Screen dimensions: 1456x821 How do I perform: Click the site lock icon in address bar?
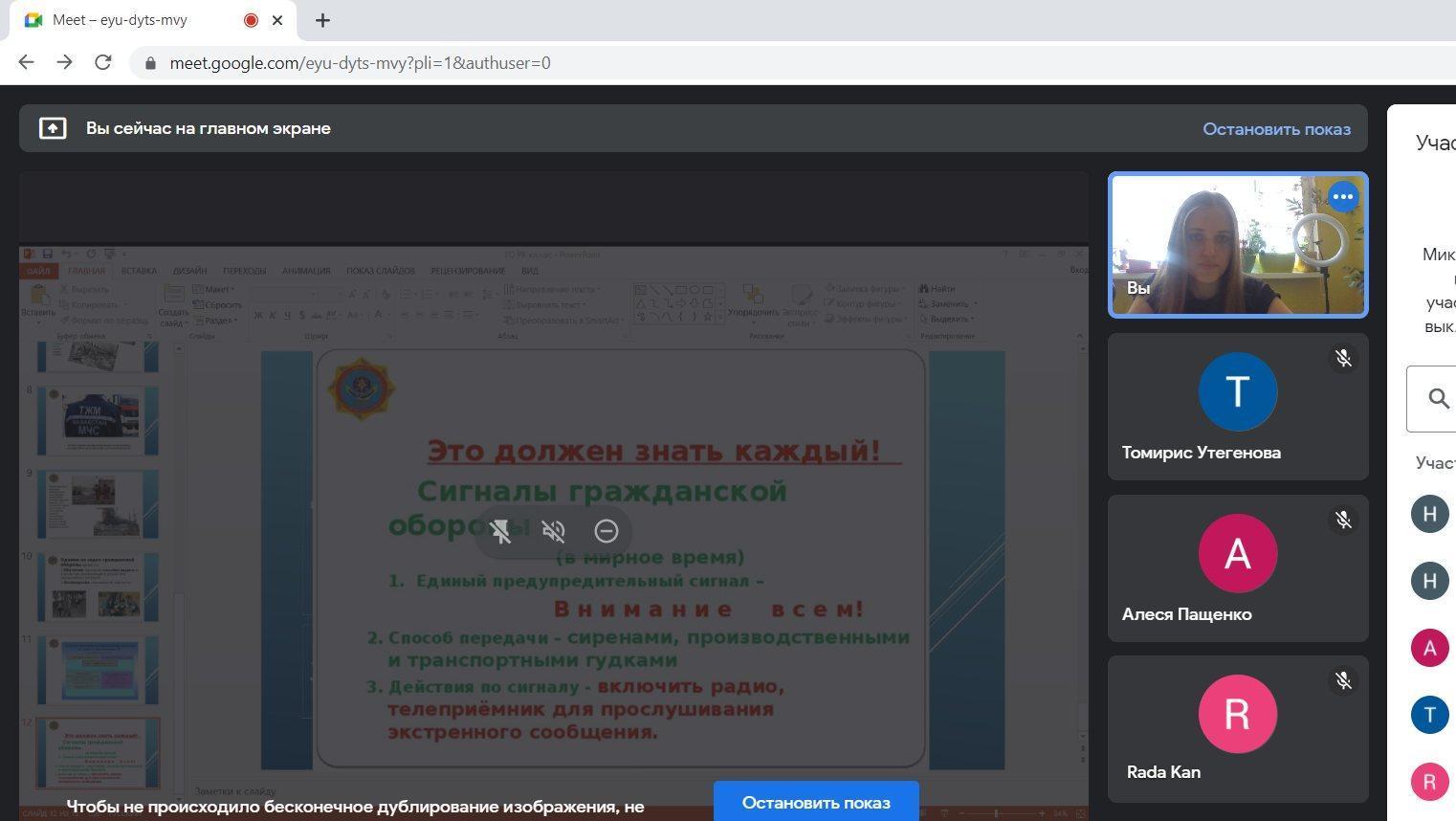pos(150,63)
